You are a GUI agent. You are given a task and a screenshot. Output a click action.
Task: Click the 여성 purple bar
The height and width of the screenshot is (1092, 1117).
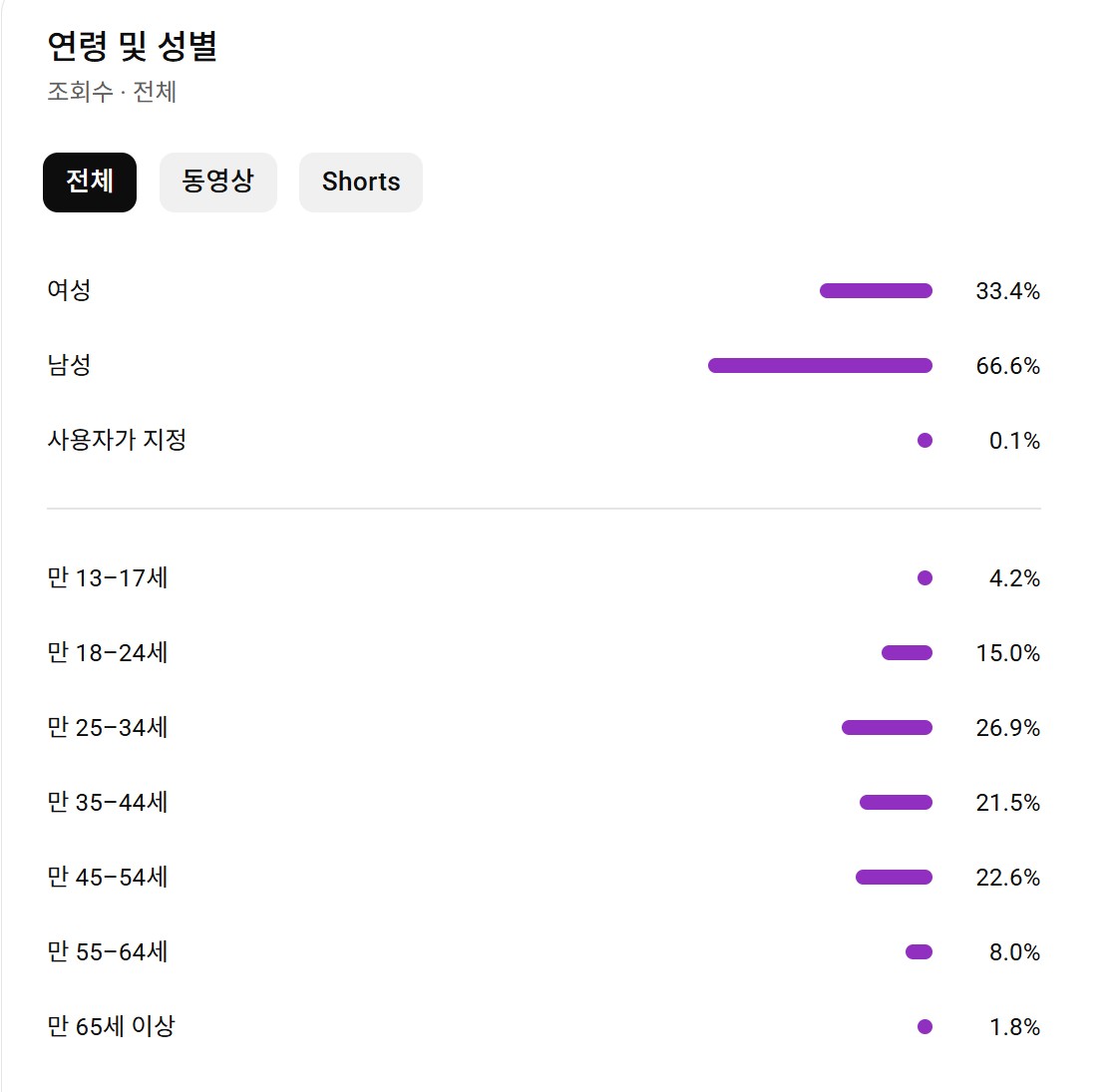click(x=876, y=291)
